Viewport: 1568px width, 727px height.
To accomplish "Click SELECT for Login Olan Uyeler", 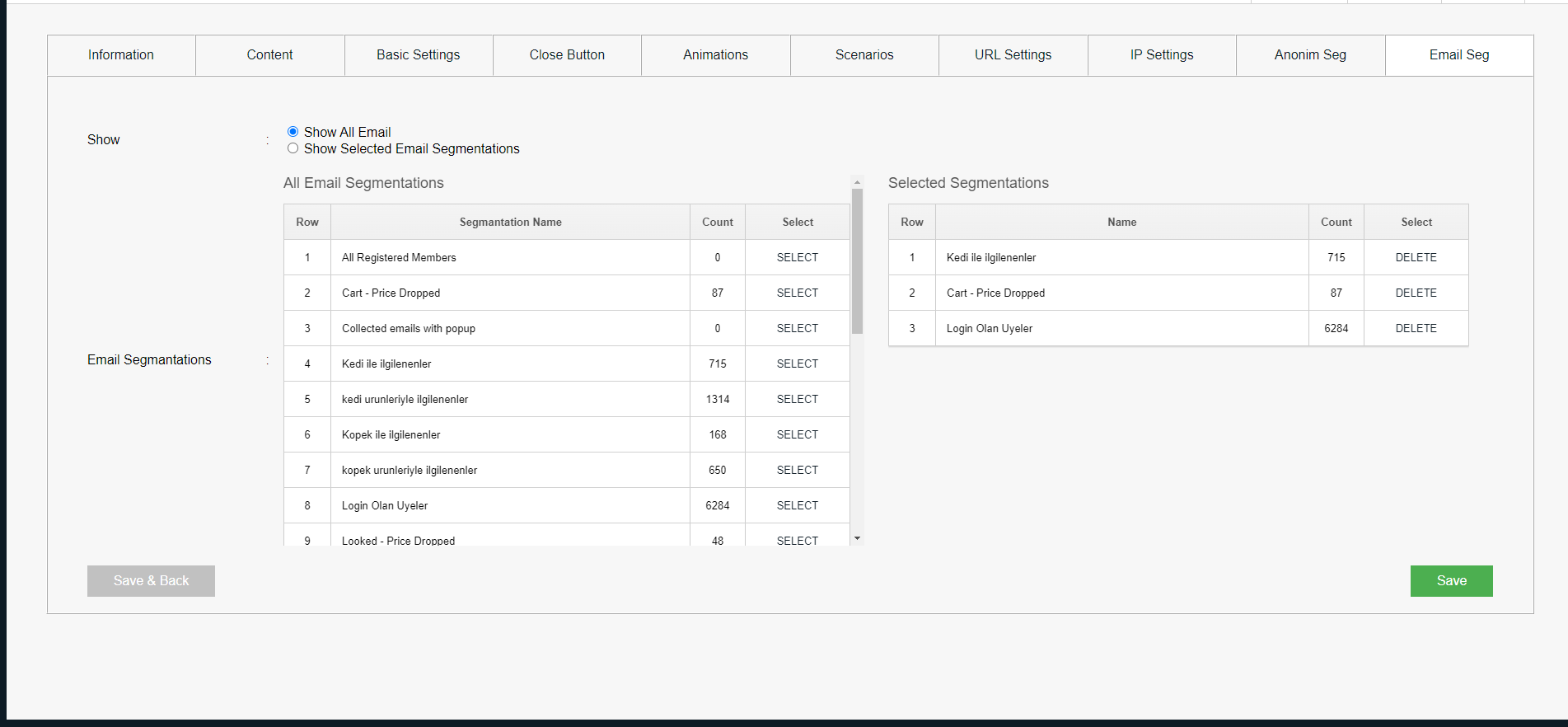I will click(798, 505).
